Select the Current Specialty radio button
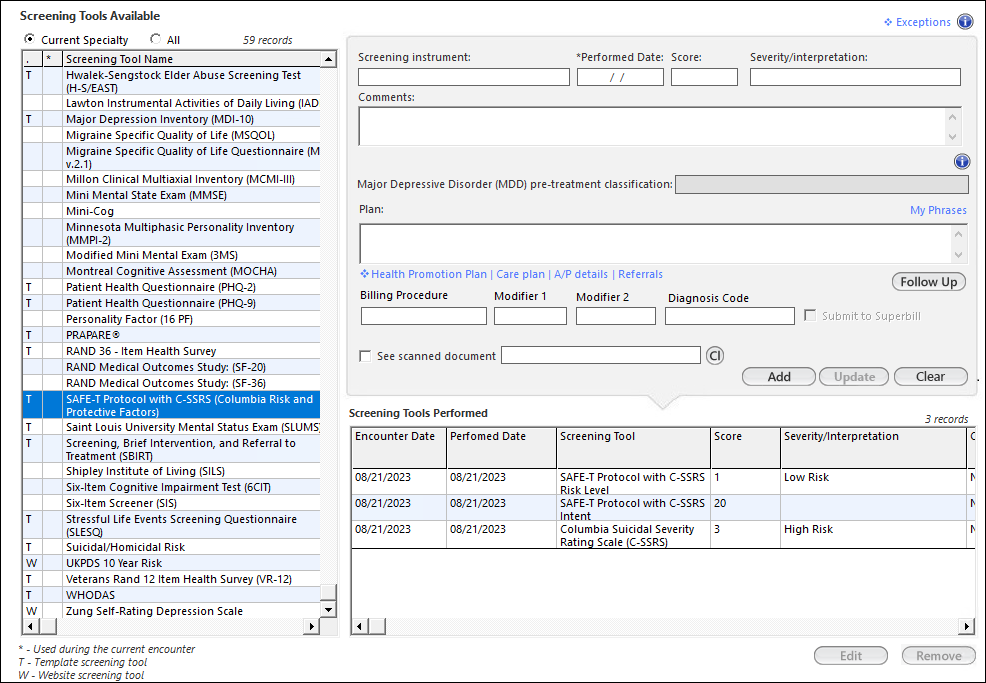 (x=30, y=40)
